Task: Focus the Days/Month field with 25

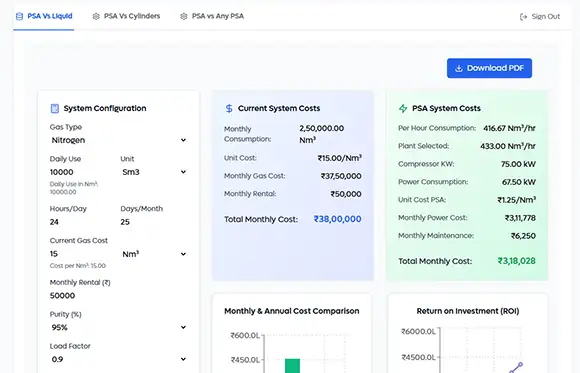Action: click(x=154, y=222)
